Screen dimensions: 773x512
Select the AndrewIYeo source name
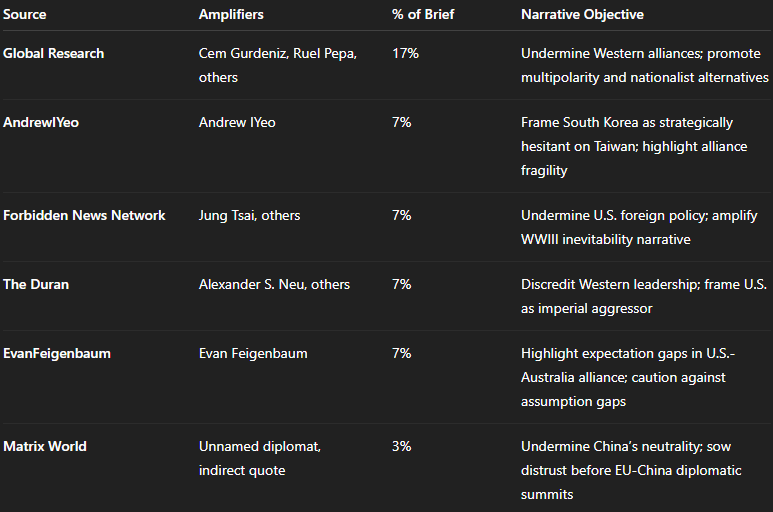(x=41, y=122)
